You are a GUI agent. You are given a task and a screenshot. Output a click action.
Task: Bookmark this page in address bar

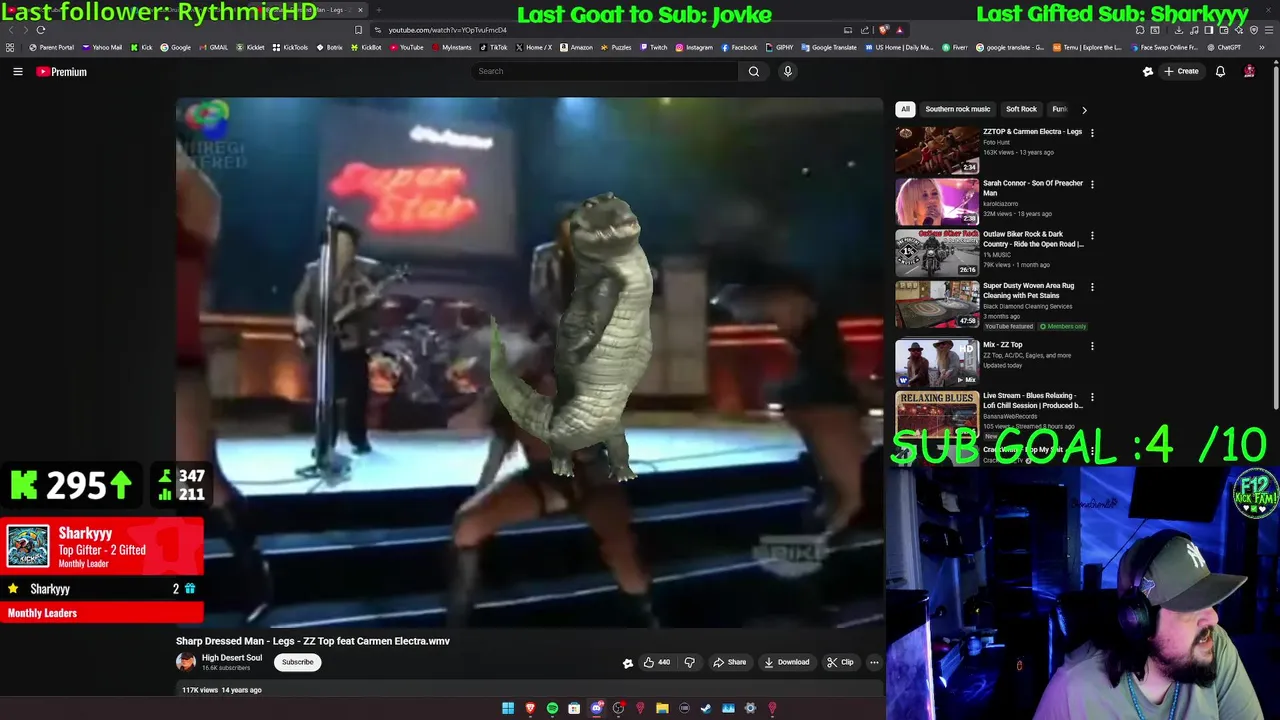[x=358, y=30]
